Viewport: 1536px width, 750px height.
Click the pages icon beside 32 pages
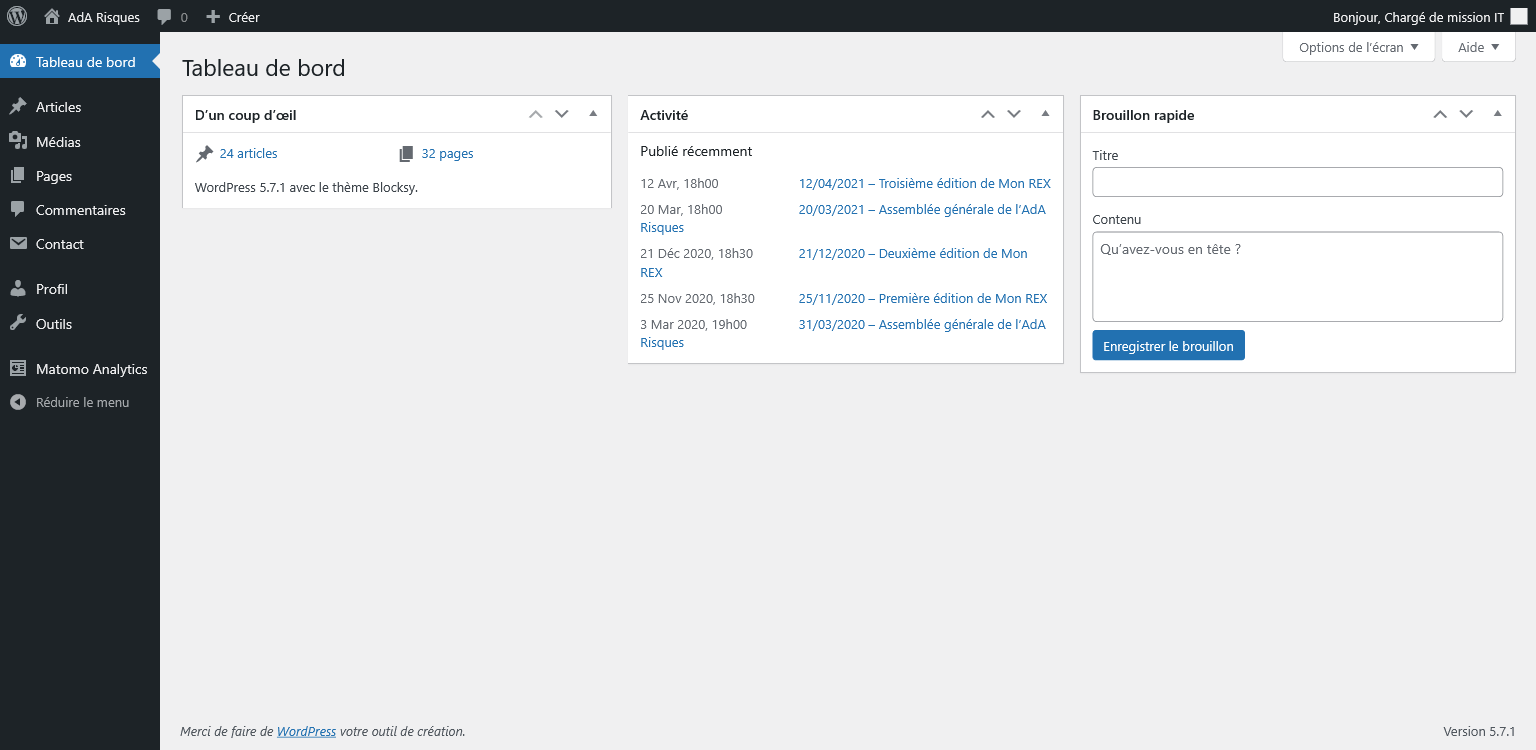406,154
